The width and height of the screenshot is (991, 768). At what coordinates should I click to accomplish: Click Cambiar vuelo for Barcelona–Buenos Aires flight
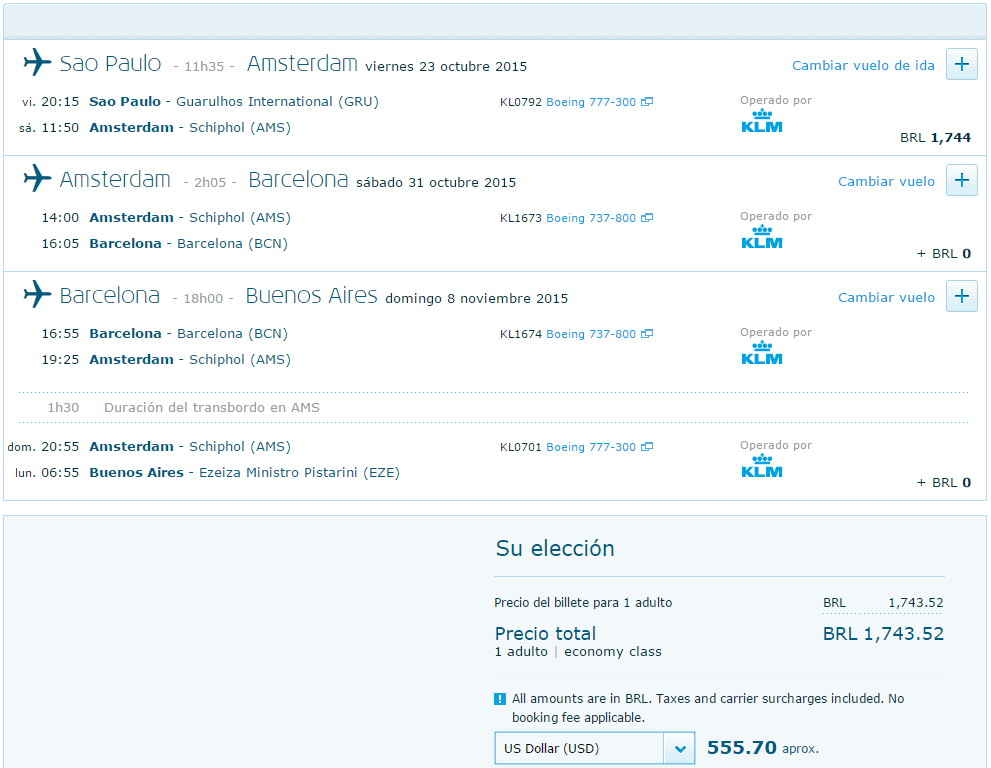tap(886, 297)
